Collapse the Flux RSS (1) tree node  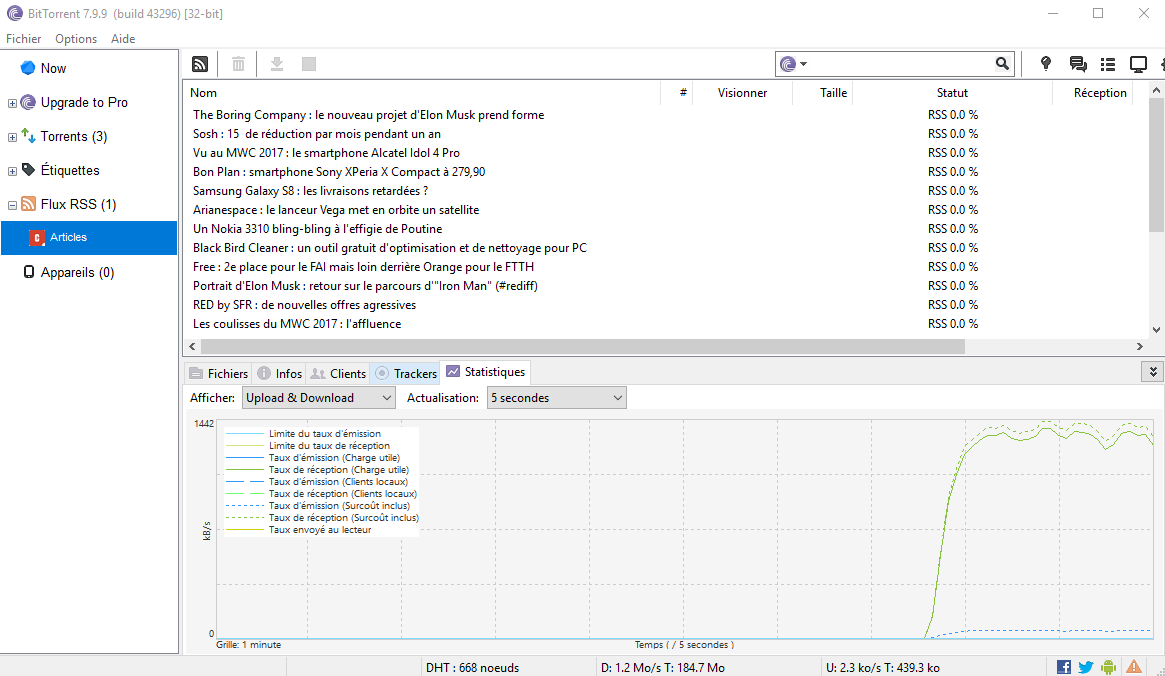pyautogui.click(x=12, y=205)
